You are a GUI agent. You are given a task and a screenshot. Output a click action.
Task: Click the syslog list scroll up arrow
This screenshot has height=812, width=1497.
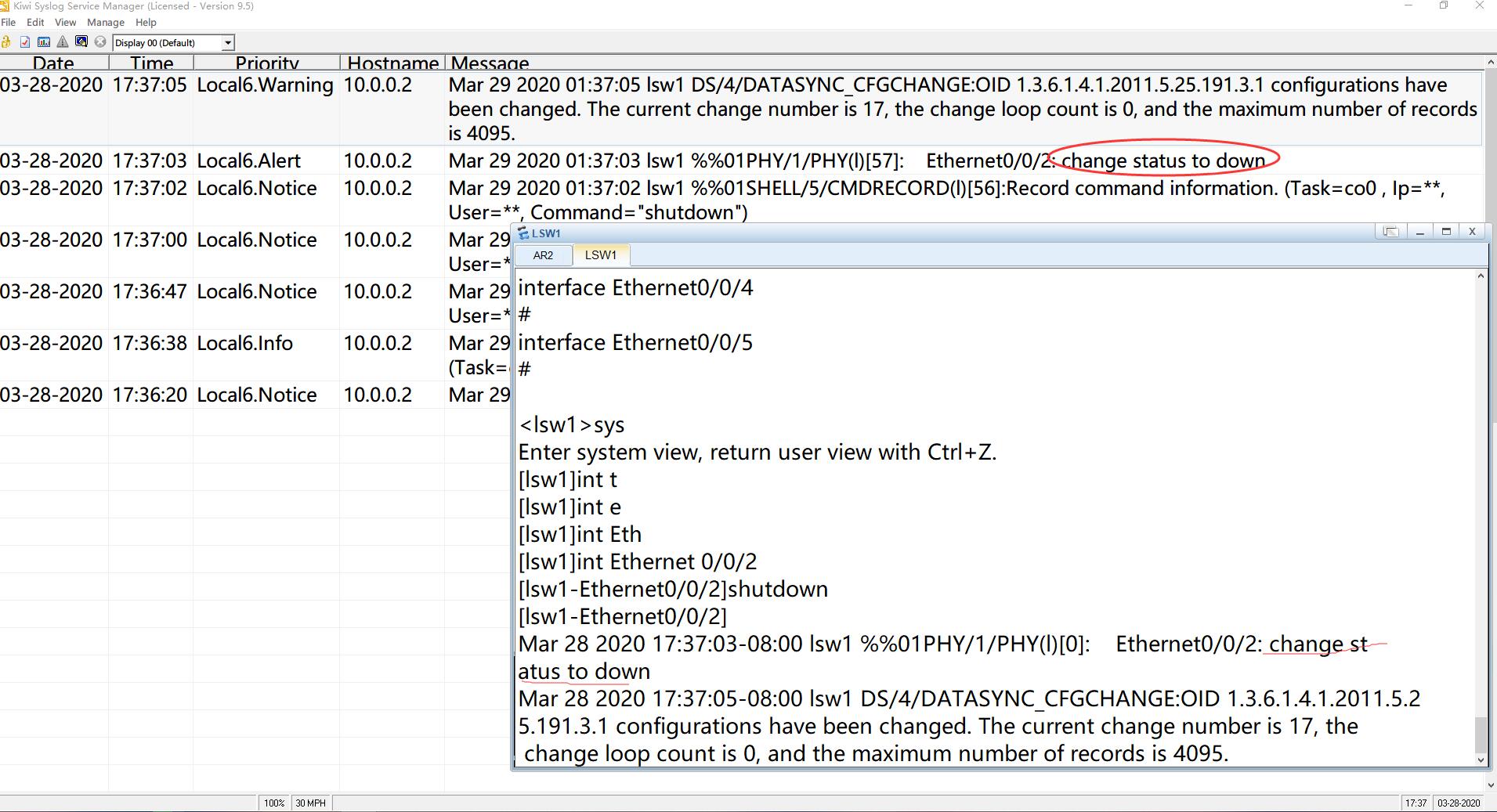point(1490,63)
